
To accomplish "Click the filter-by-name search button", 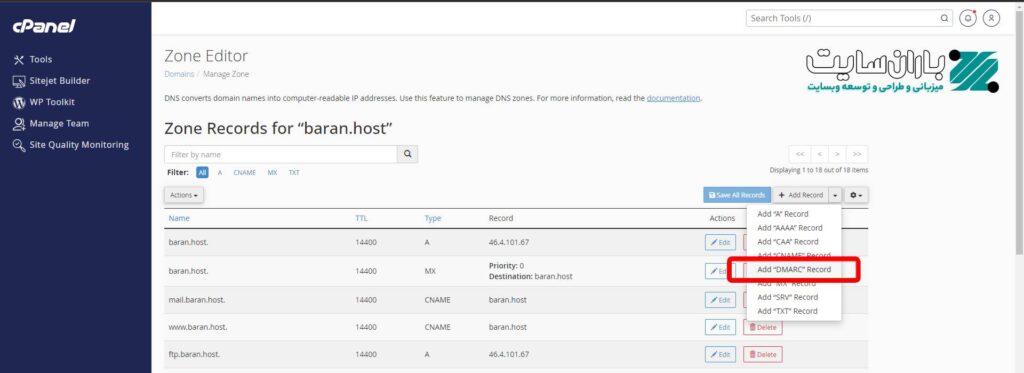I will point(408,155).
